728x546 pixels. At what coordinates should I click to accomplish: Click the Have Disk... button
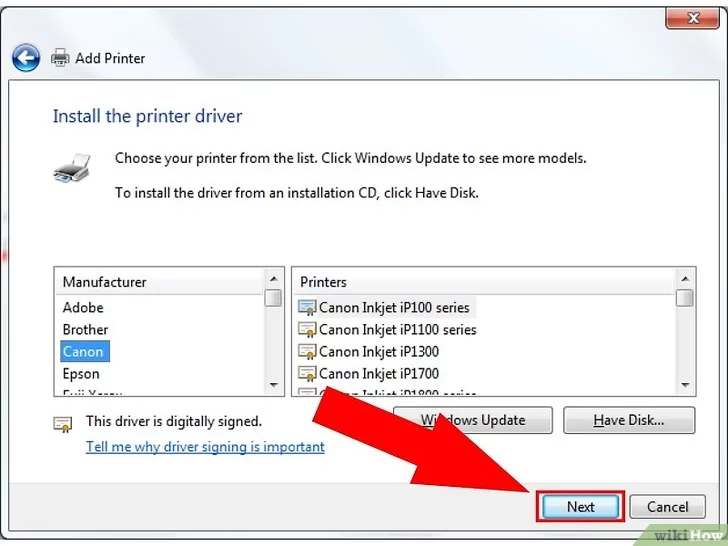[x=629, y=420]
